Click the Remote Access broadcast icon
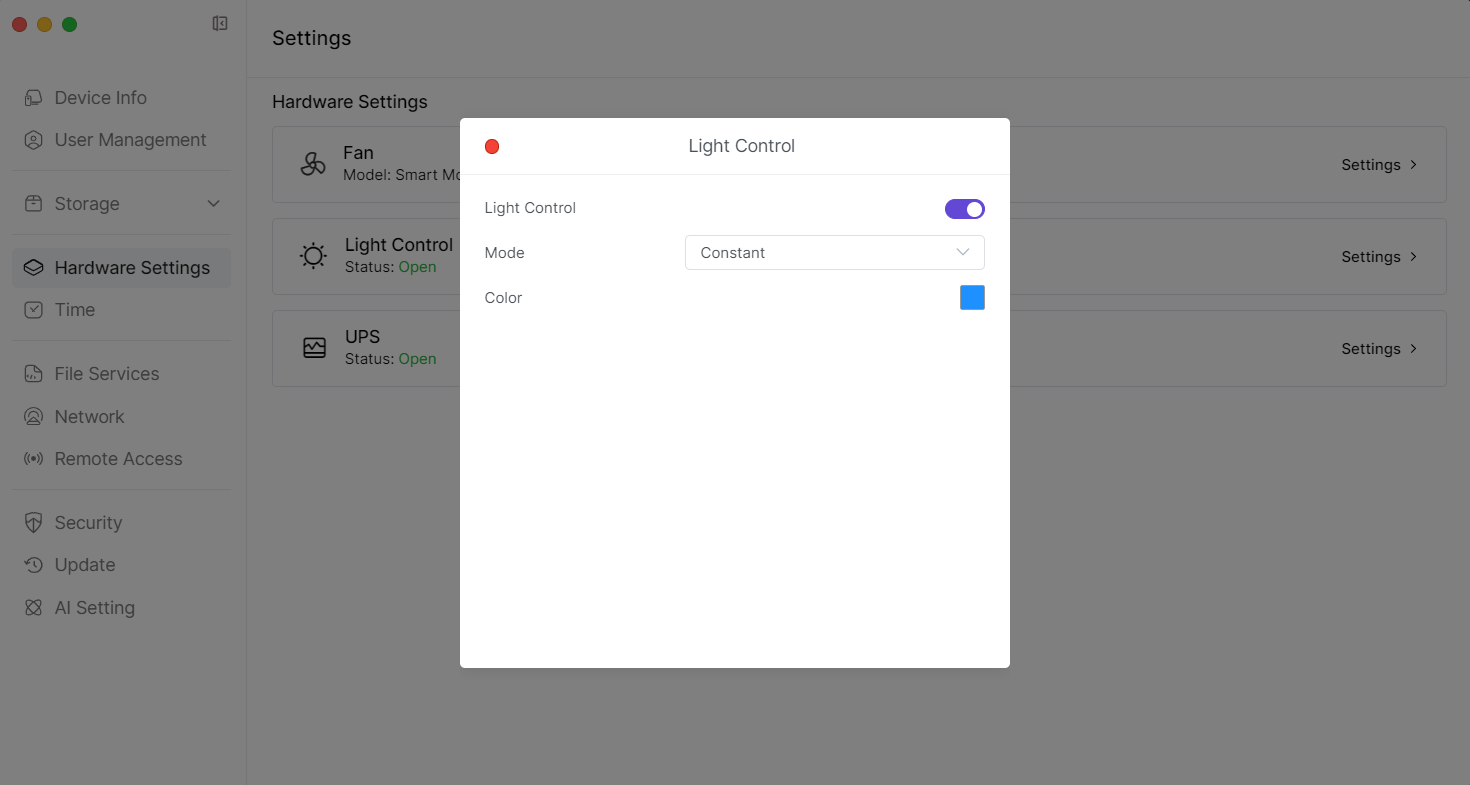The image size is (1470, 785). [x=34, y=459]
